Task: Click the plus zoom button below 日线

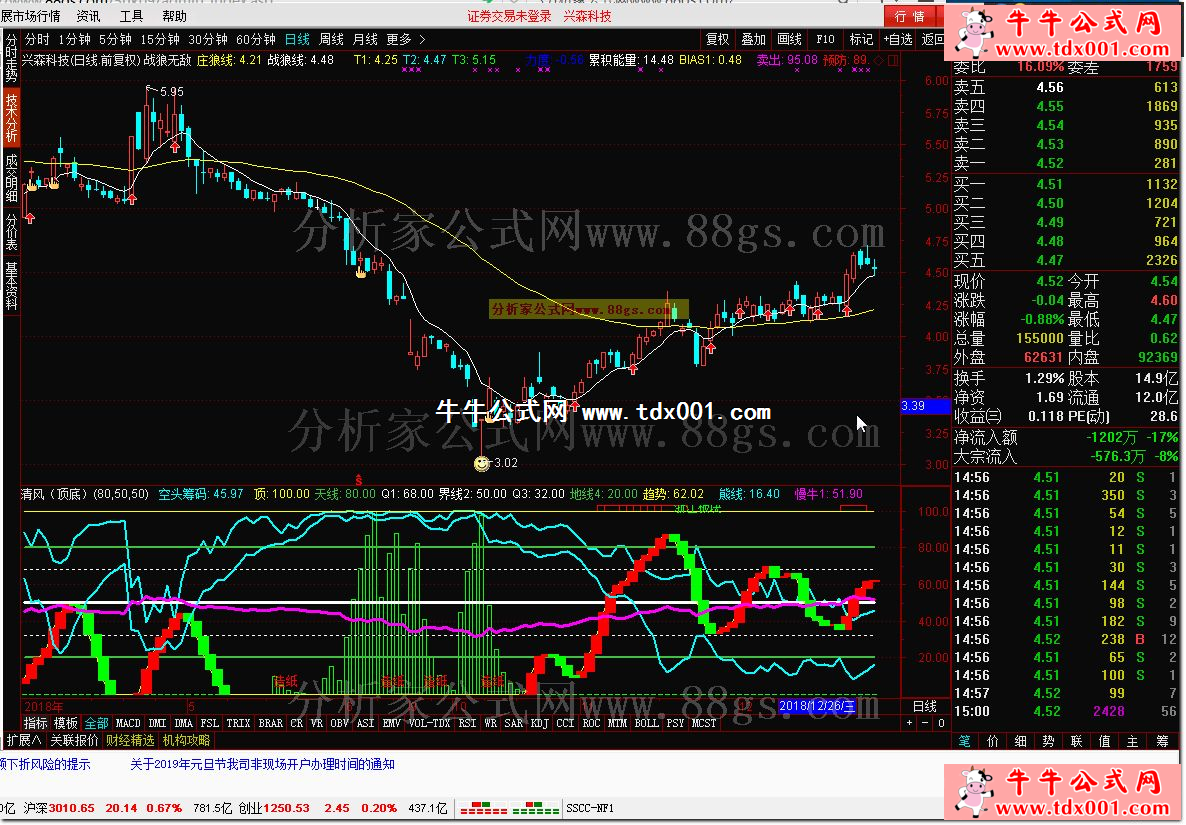Action: coord(910,723)
